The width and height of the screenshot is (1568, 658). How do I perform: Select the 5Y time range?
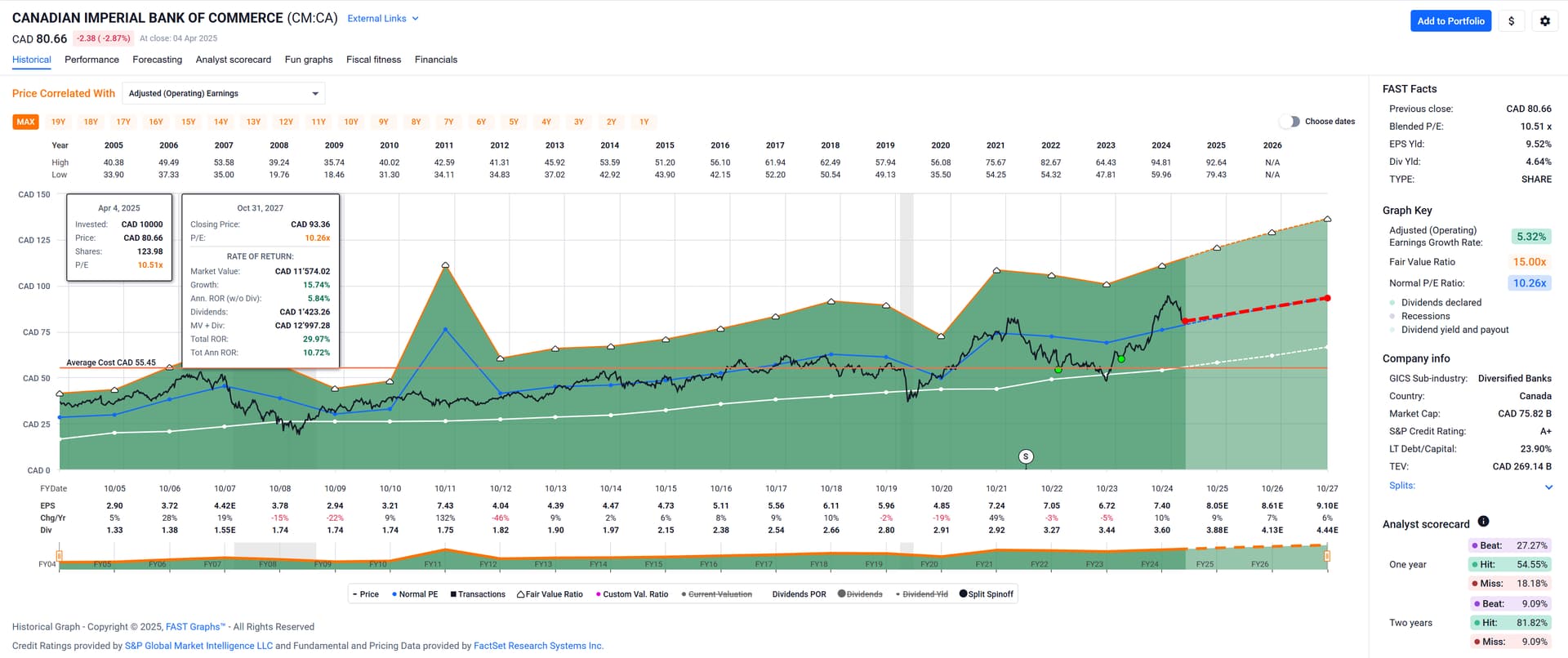point(514,122)
